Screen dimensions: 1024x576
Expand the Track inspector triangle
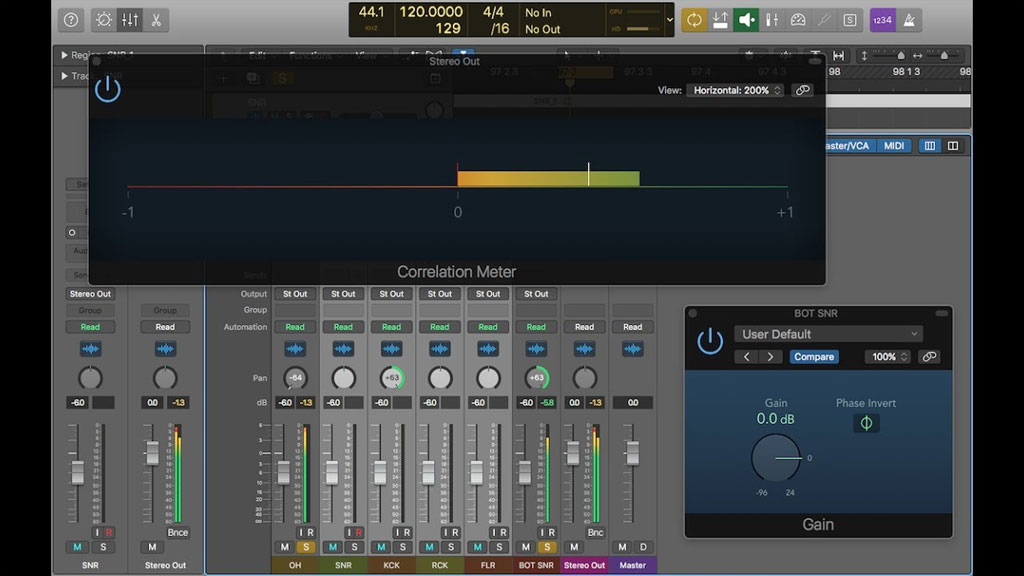(64, 76)
